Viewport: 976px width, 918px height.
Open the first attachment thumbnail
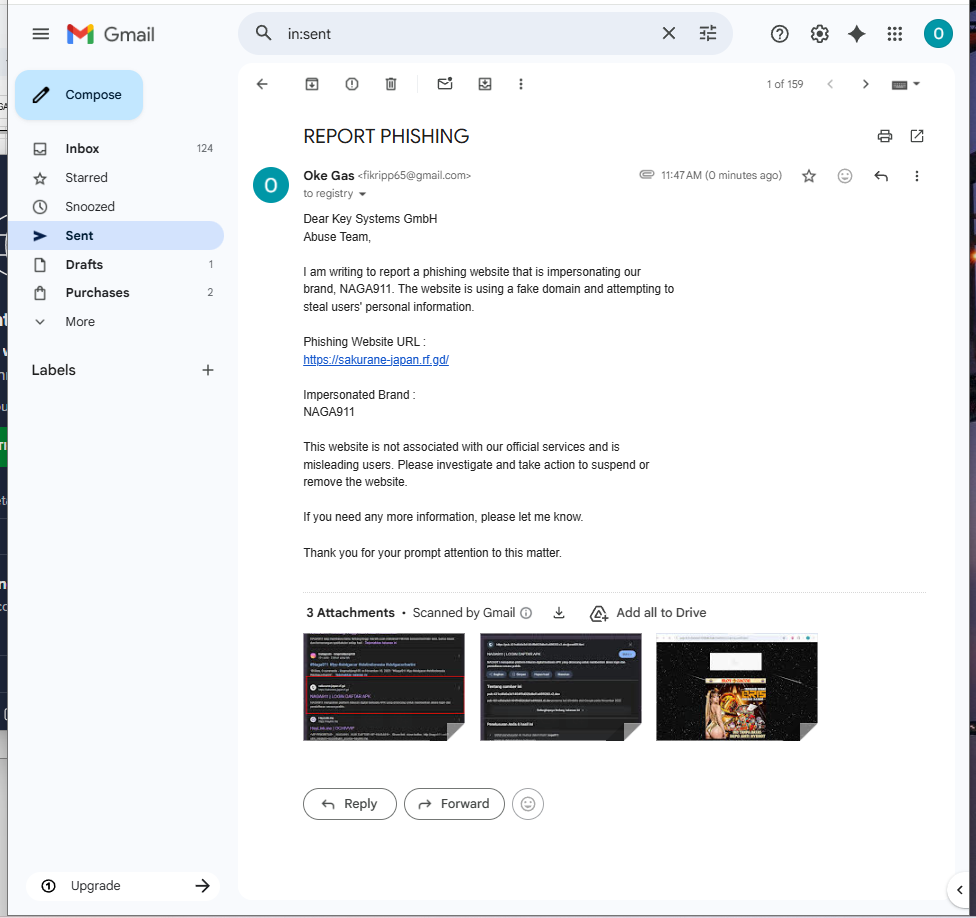tap(383, 687)
